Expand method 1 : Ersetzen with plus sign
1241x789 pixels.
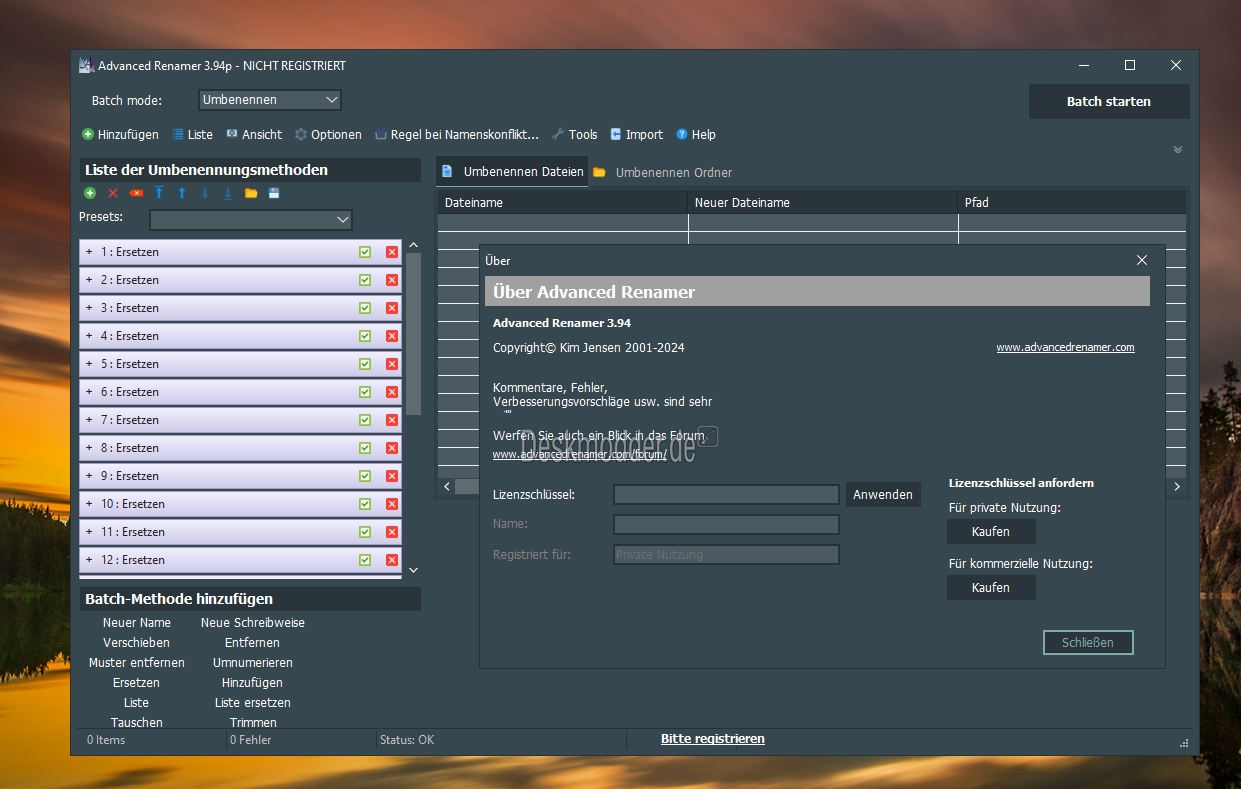[89, 252]
